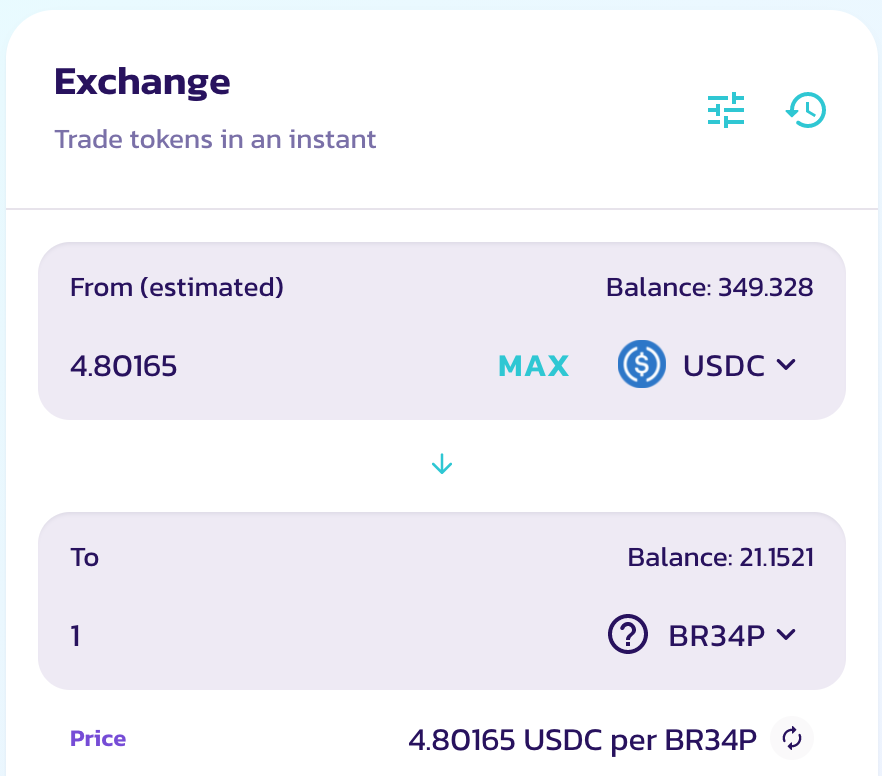Click the purple Price label
The height and width of the screenshot is (776, 882).
click(98, 739)
